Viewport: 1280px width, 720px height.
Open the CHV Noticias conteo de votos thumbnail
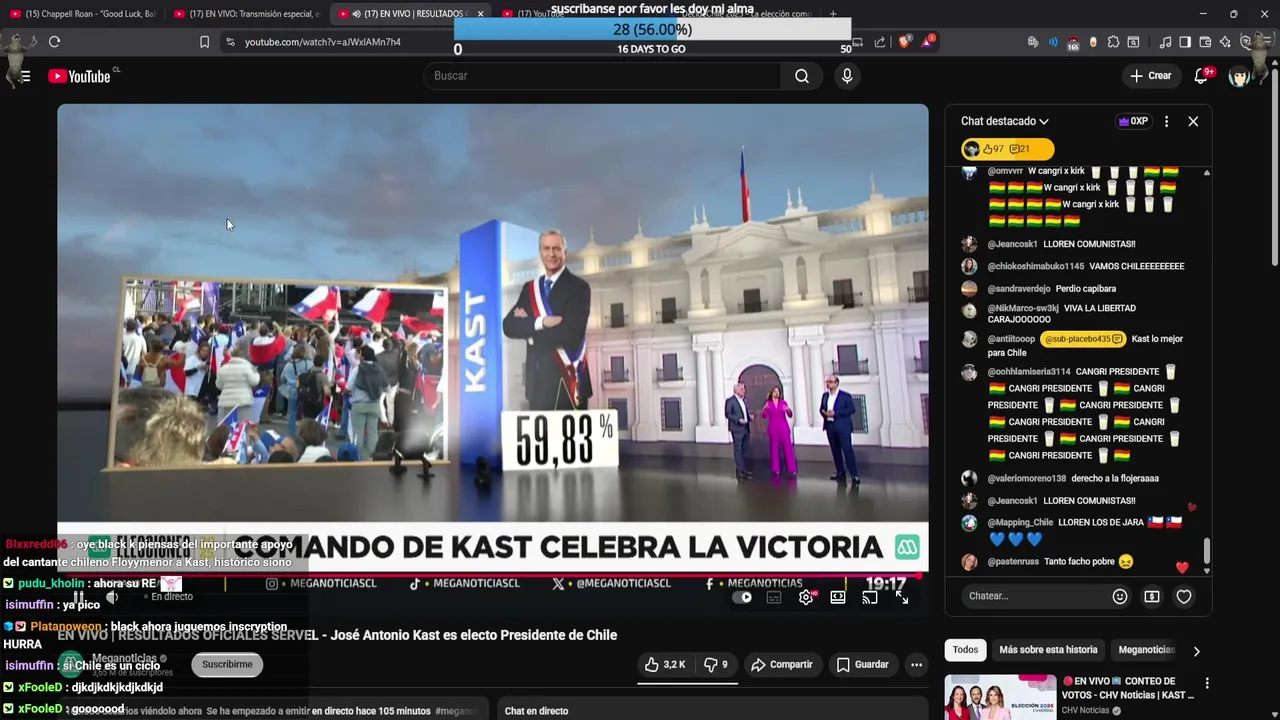pos(1000,697)
